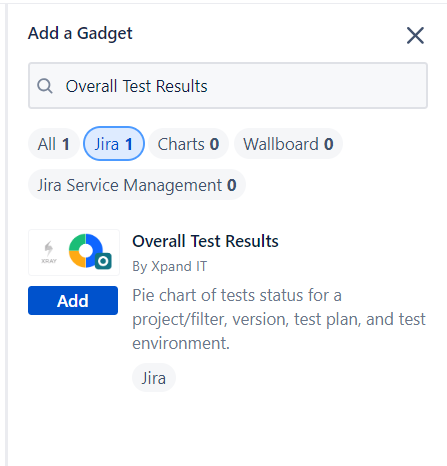This screenshot has height=466, width=447.
Task: Click the count 0 on Wallboard chip
Action: point(329,144)
